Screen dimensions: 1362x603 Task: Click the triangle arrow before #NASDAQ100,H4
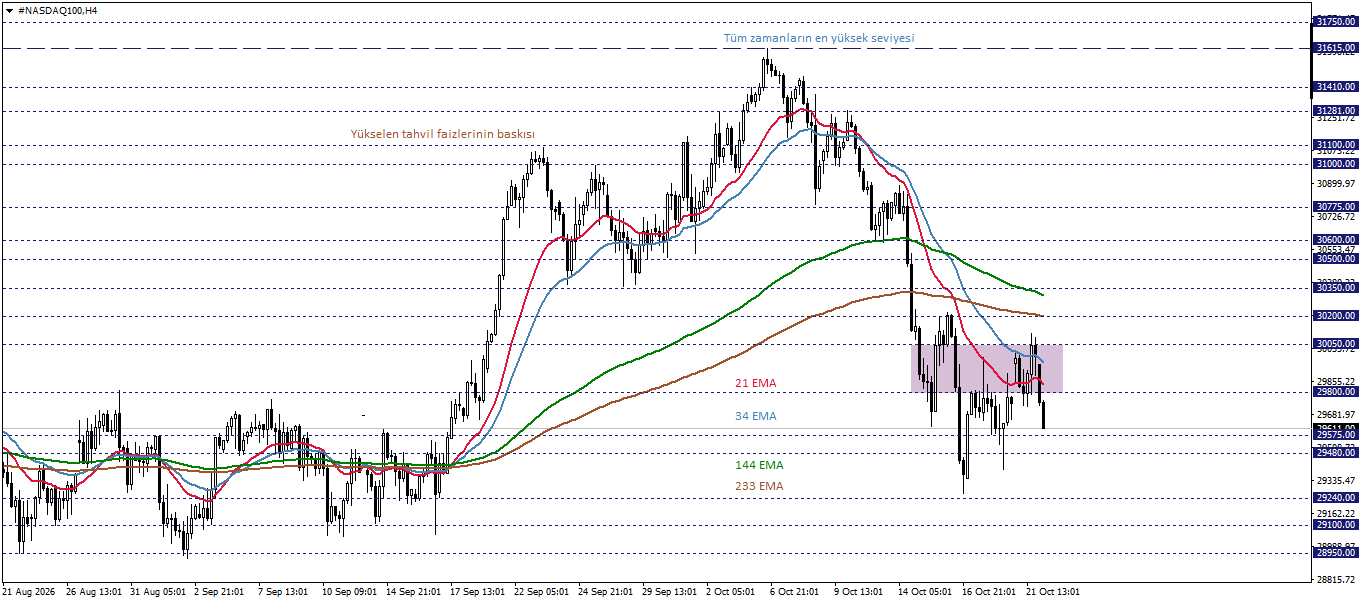9,9
